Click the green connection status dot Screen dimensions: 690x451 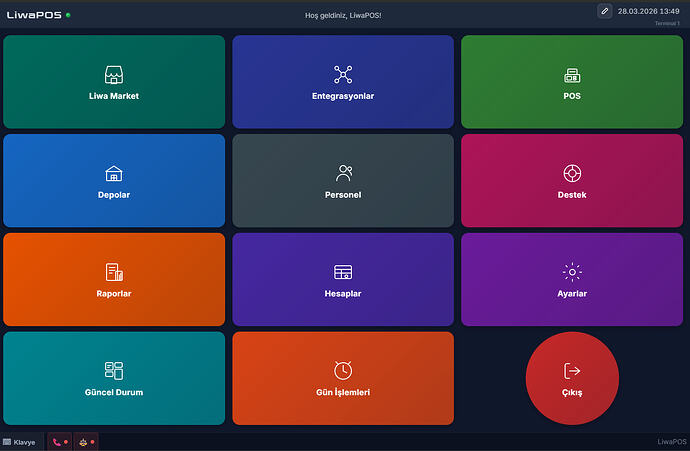(x=68, y=15)
